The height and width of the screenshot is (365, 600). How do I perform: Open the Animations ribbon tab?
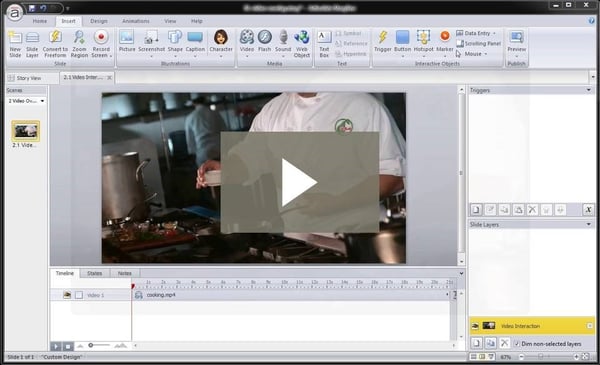pos(135,21)
